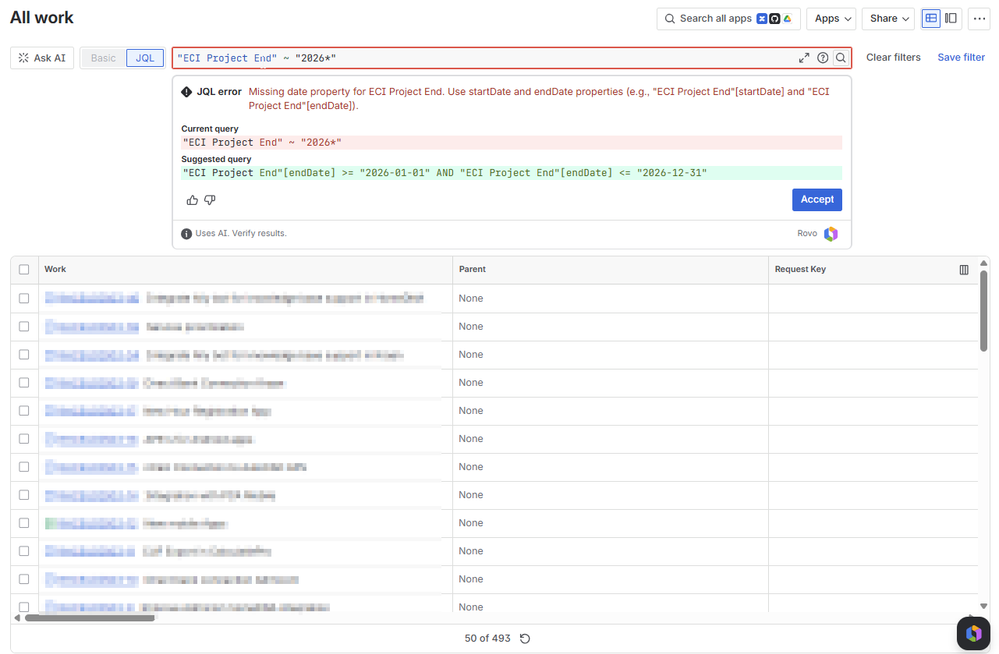Switch to Basic search mode
Image resolution: width=999 pixels, height=654 pixels.
pos(103,58)
